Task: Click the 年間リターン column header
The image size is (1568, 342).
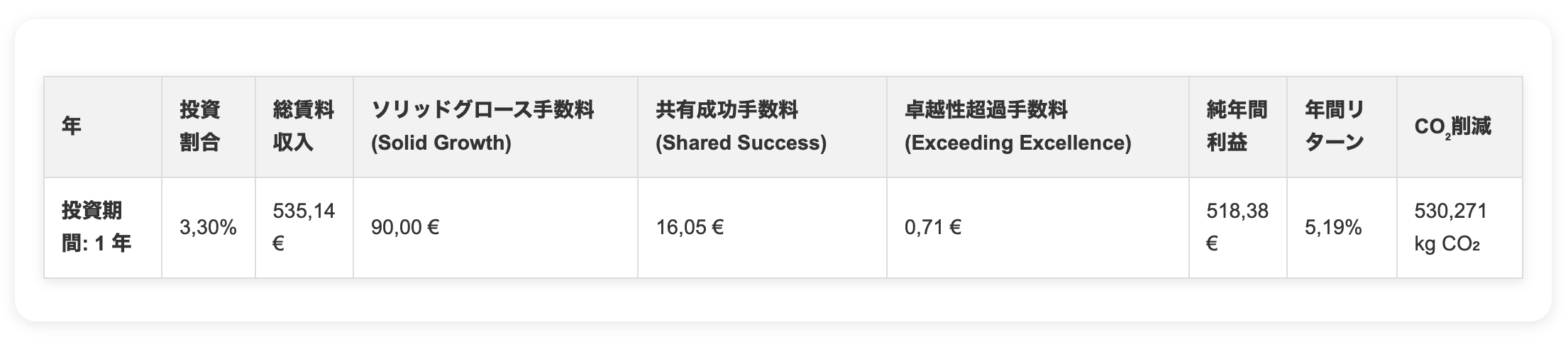Action: [x=1334, y=127]
